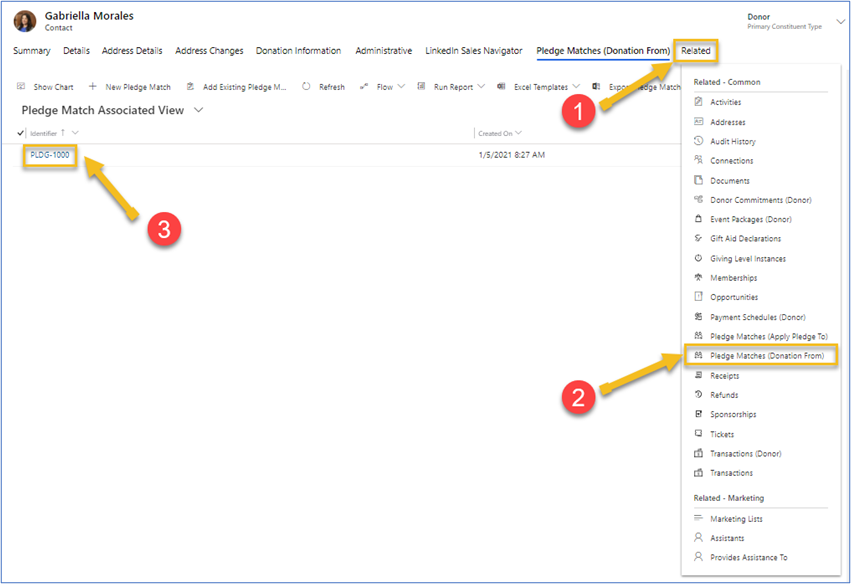Screen dimensions: 851x584
Task: Select Pledge Matches (Donation From) tab
Action: click(x=603, y=50)
